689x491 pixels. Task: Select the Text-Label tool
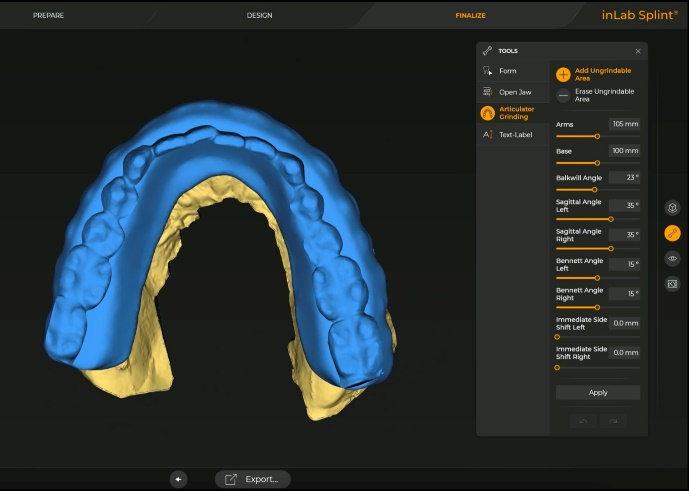point(513,135)
